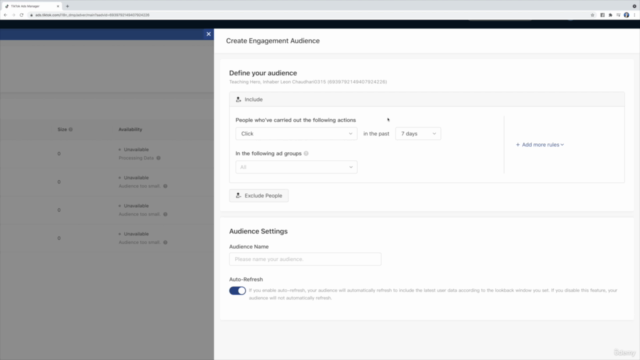Click the browser address bar URL
The height and width of the screenshot is (360, 640).
click(x=92, y=15)
